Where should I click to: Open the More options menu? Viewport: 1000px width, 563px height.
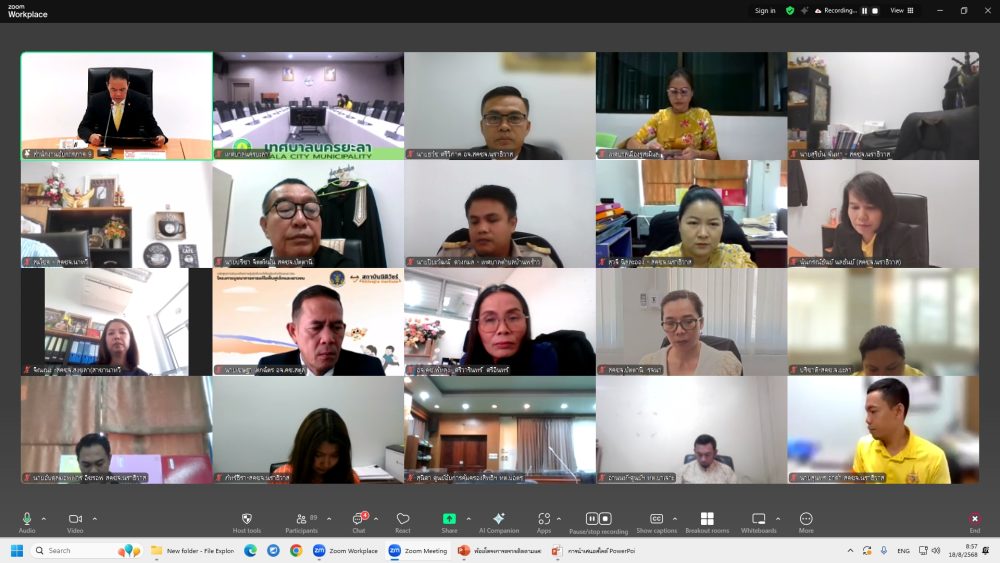point(806,519)
